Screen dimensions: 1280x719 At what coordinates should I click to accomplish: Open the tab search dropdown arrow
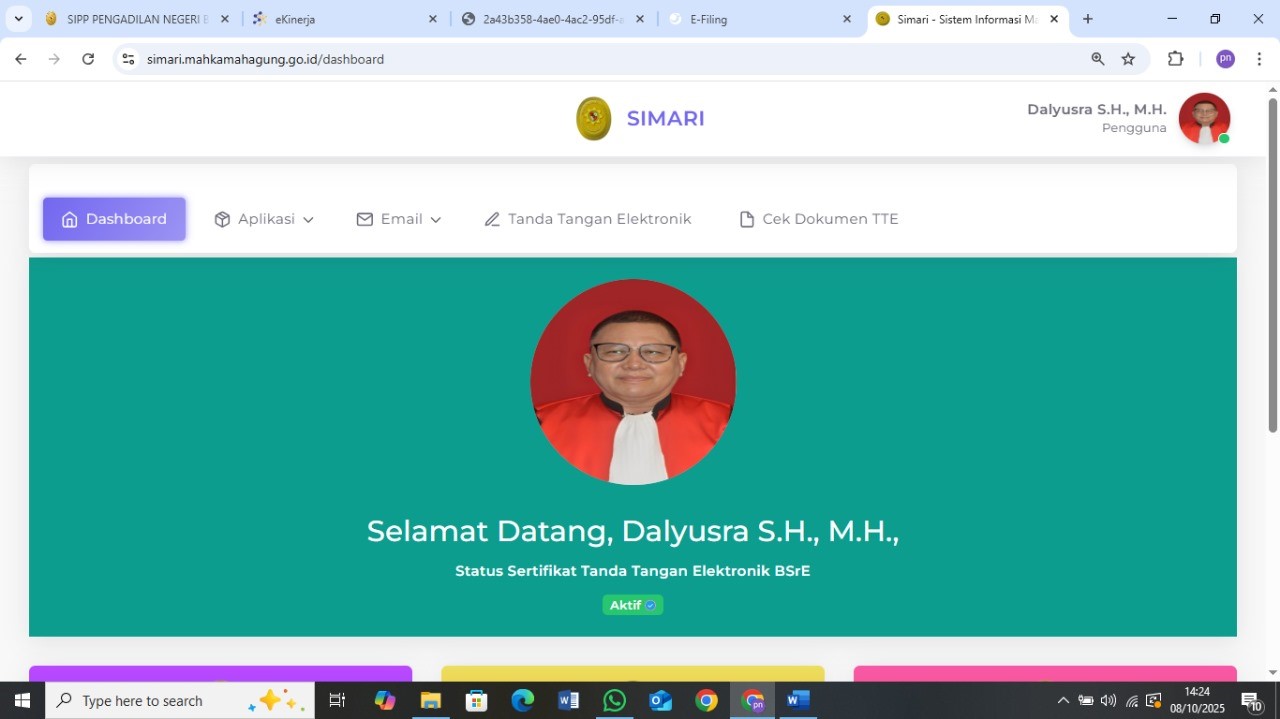(x=18, y=19)
